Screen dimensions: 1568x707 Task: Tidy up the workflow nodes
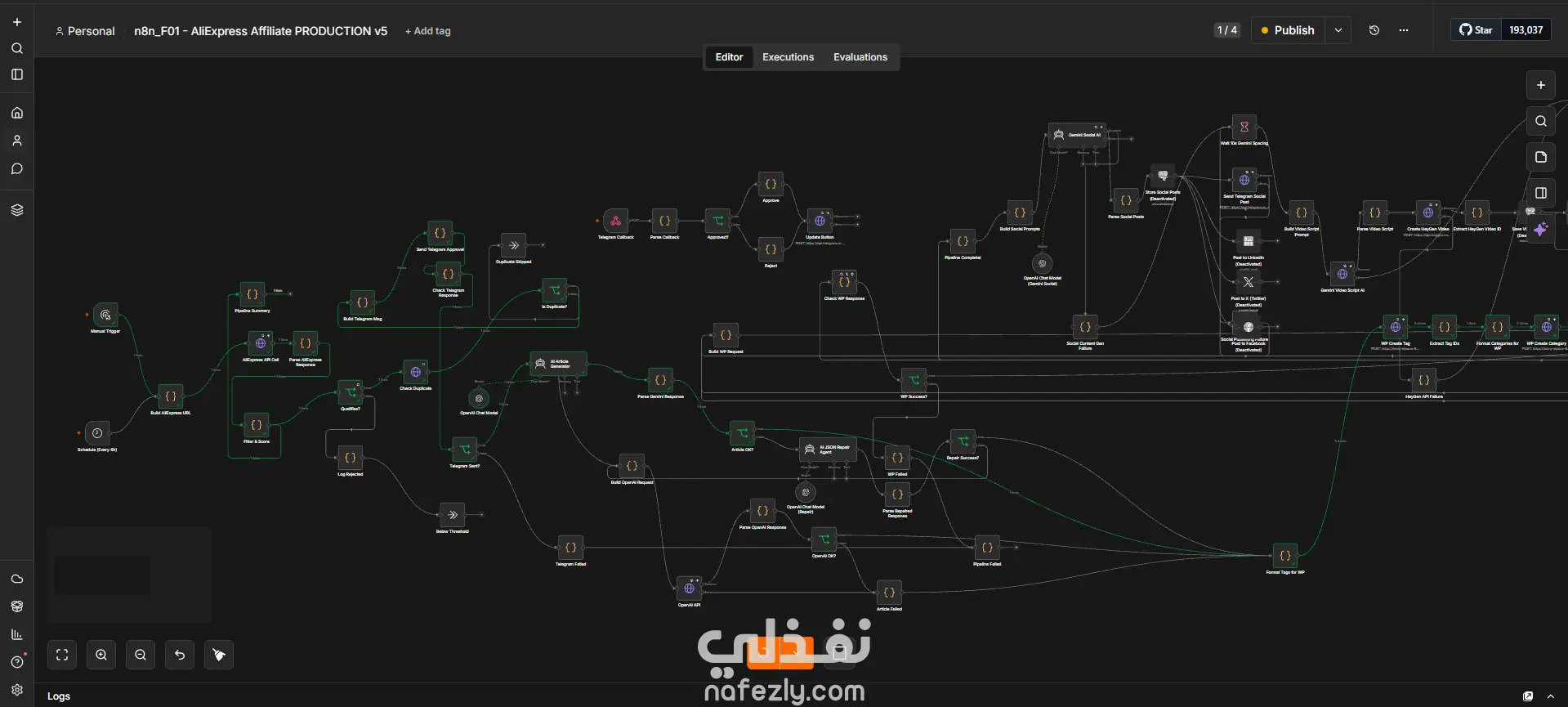pos(219,655)
